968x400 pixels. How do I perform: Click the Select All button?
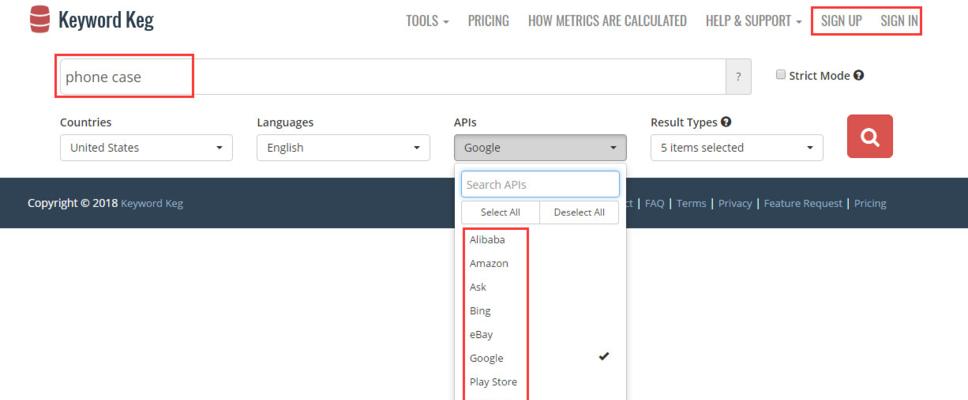pyautogui.click(x=501, y=212)
